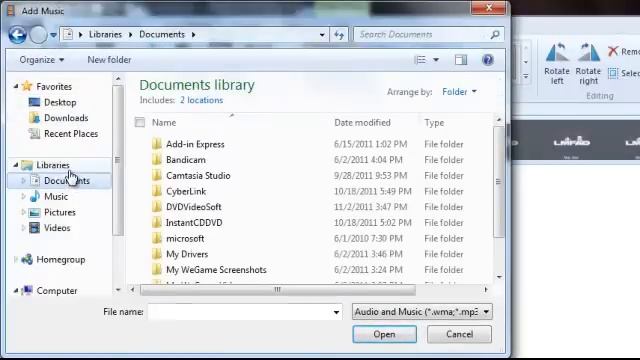Click the Help question mark icon
Viewport: 640px width, 360px height.
pos(488,60)
